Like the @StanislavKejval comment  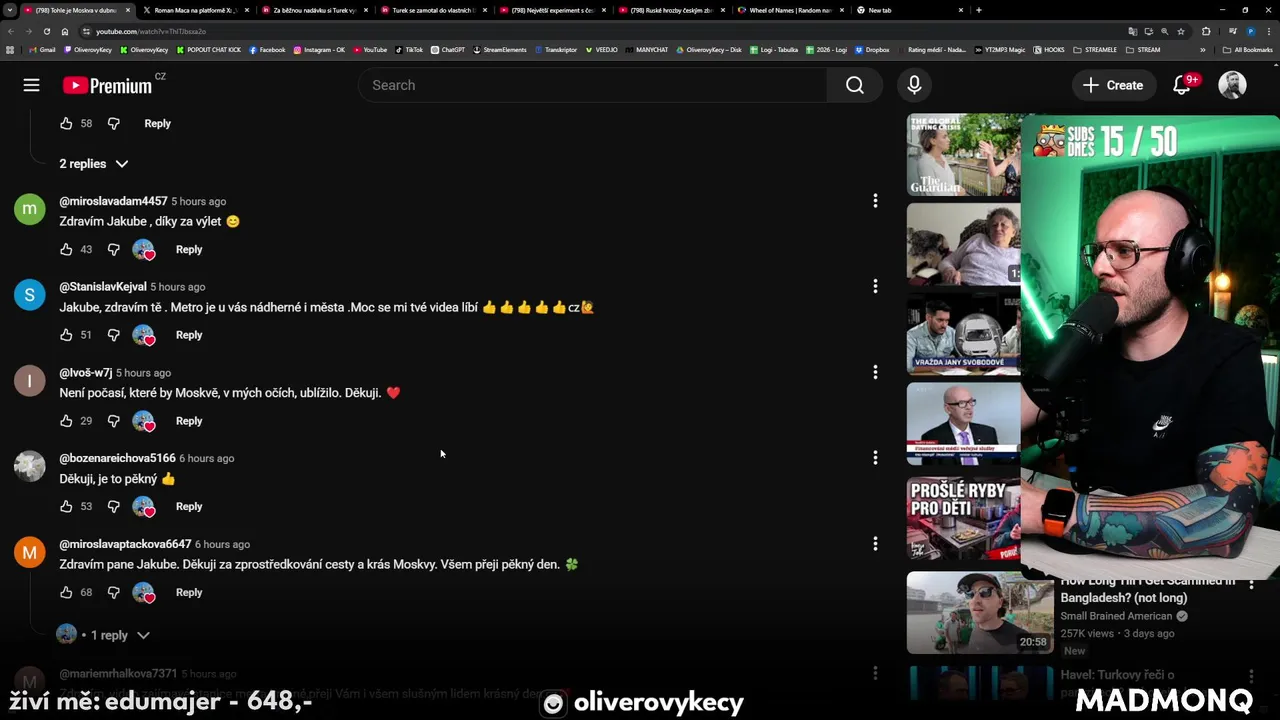pyautogui.click(x=66, y=335)
